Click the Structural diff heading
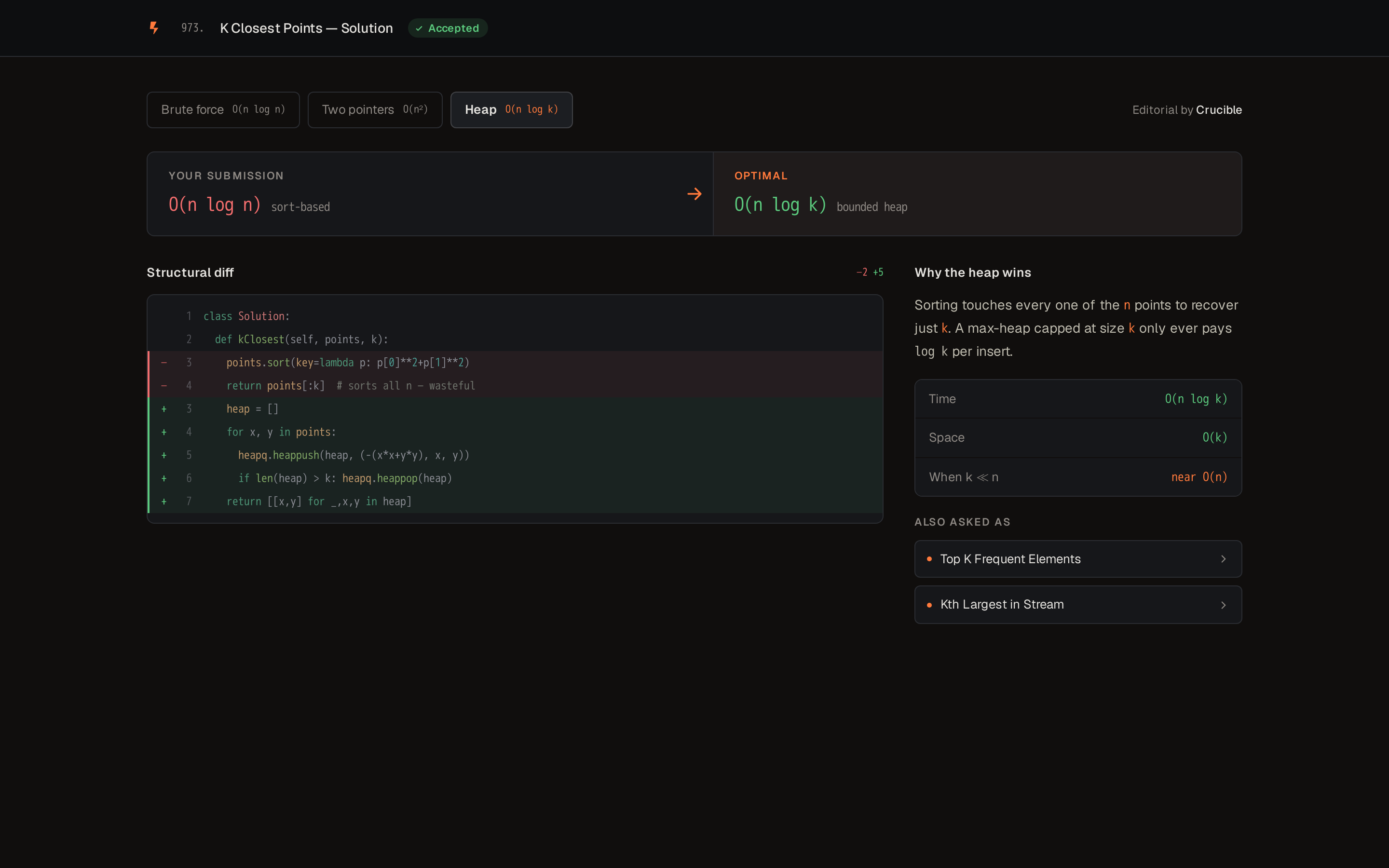This screenshot has height=868, width=1389. (190, 272)
